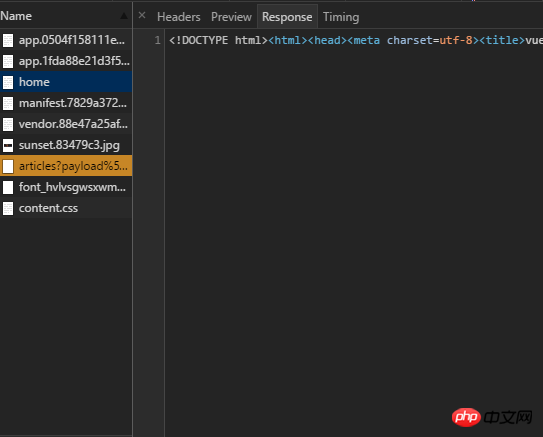Open the Preview tab
Viewport: 543px width, 437px height.
tap(231, 17)
